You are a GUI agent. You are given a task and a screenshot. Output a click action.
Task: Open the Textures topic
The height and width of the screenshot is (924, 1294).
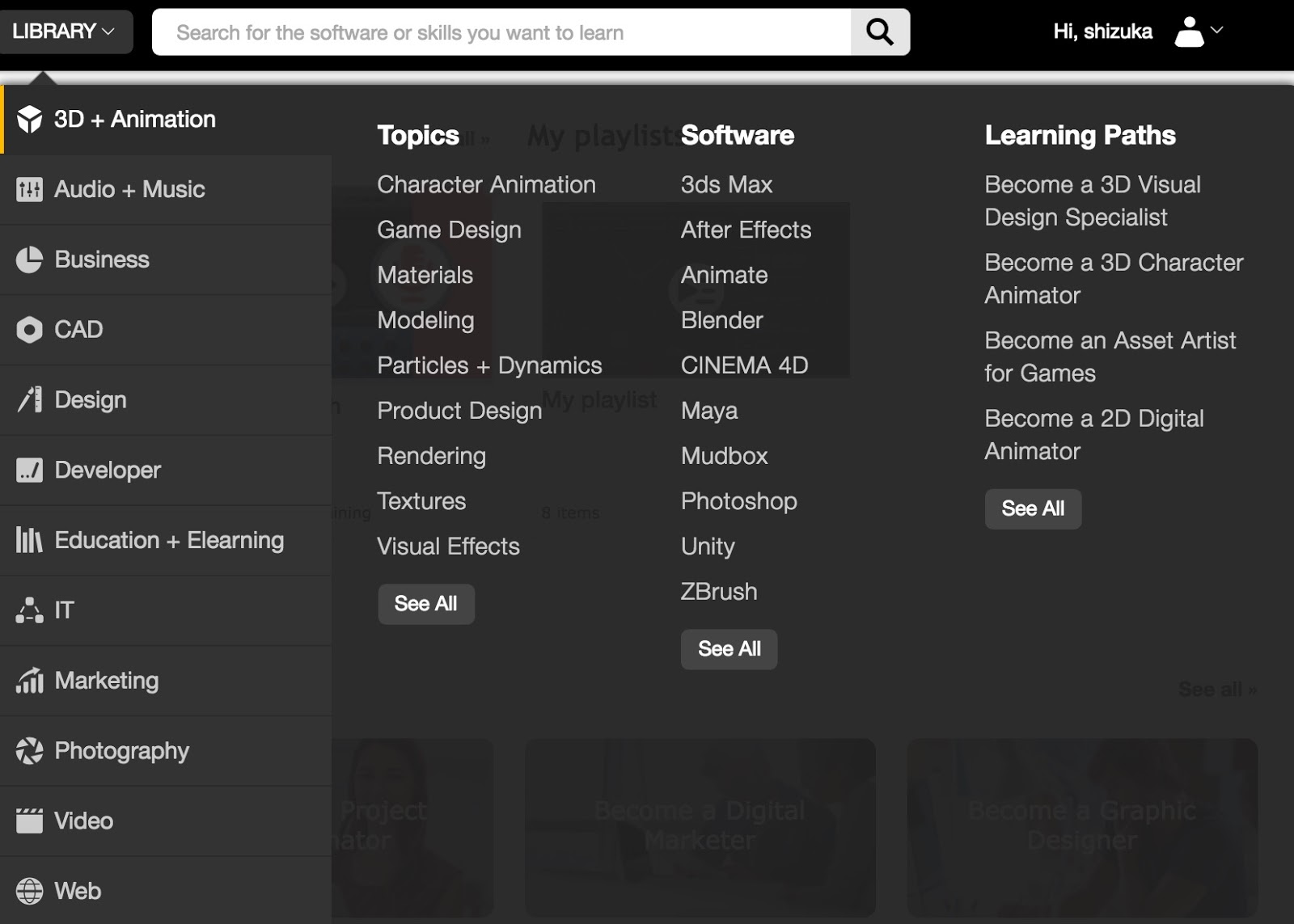(x=421, y=501)
